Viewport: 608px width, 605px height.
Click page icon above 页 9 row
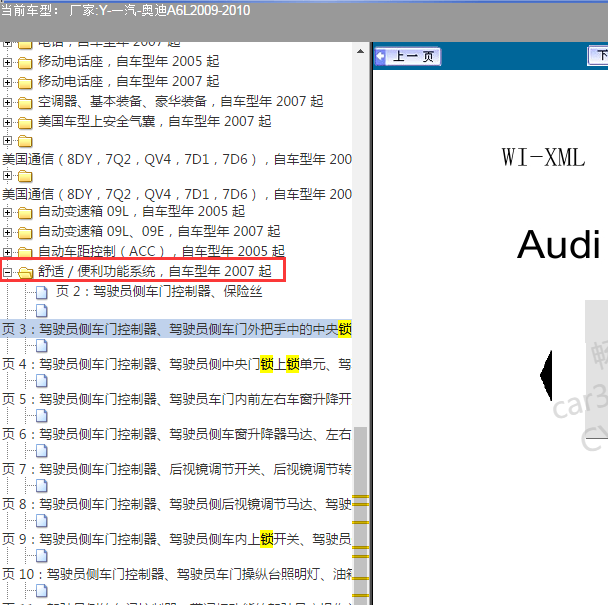tap(42, 520)
